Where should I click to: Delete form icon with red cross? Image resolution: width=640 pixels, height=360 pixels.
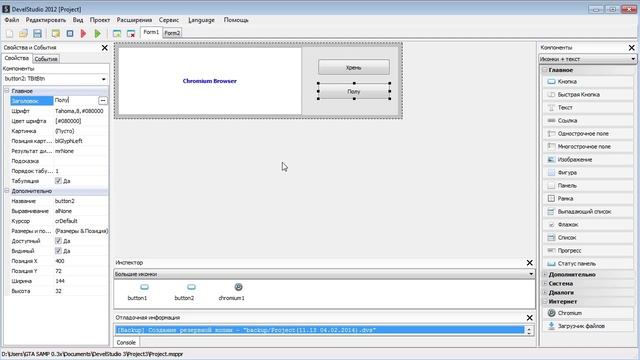[x=131, y=33]
